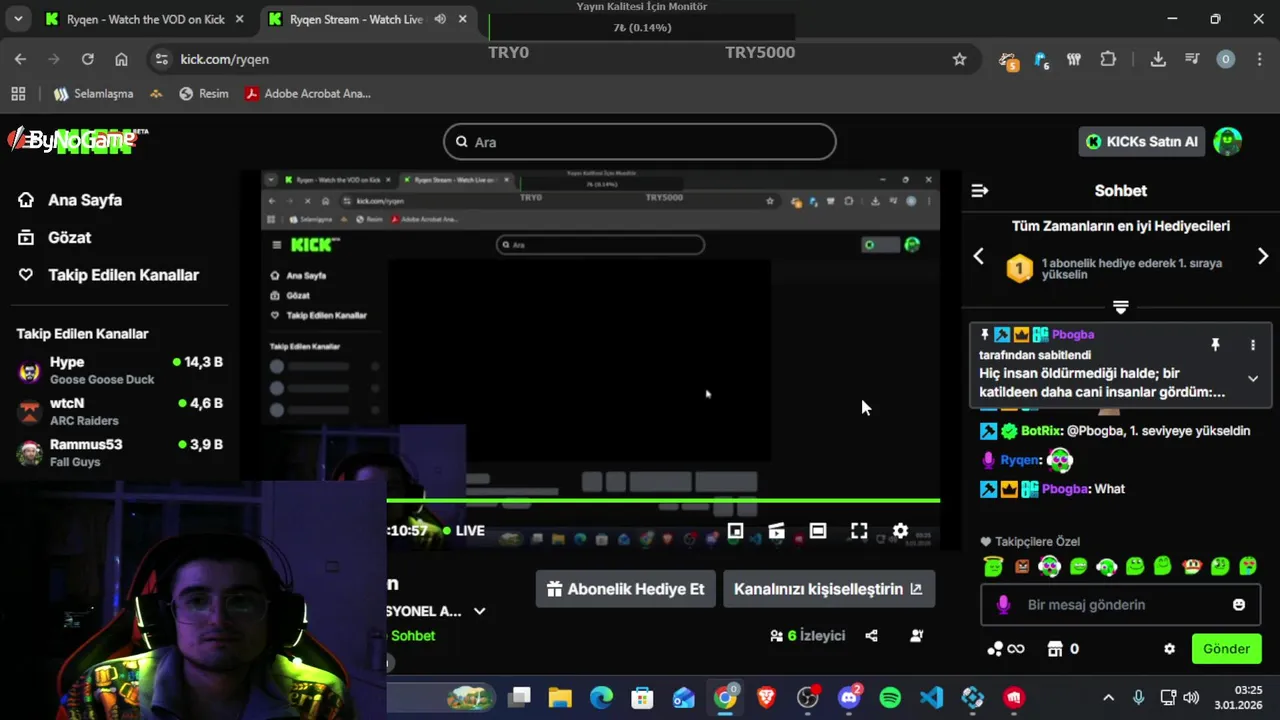Go to previous top gifters slide

pos(979,257)
